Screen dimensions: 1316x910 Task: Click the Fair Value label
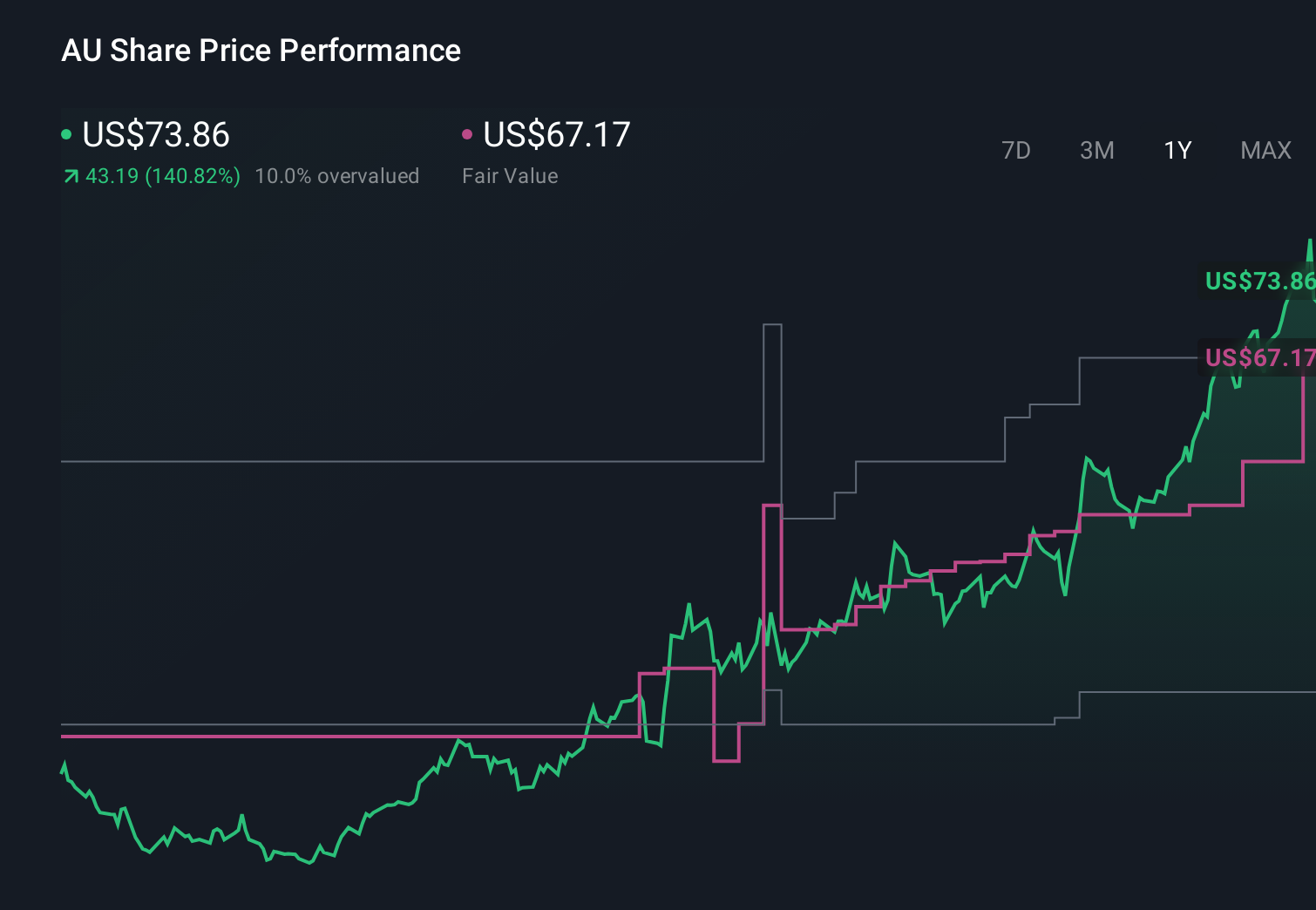click(x=510, y=176)
